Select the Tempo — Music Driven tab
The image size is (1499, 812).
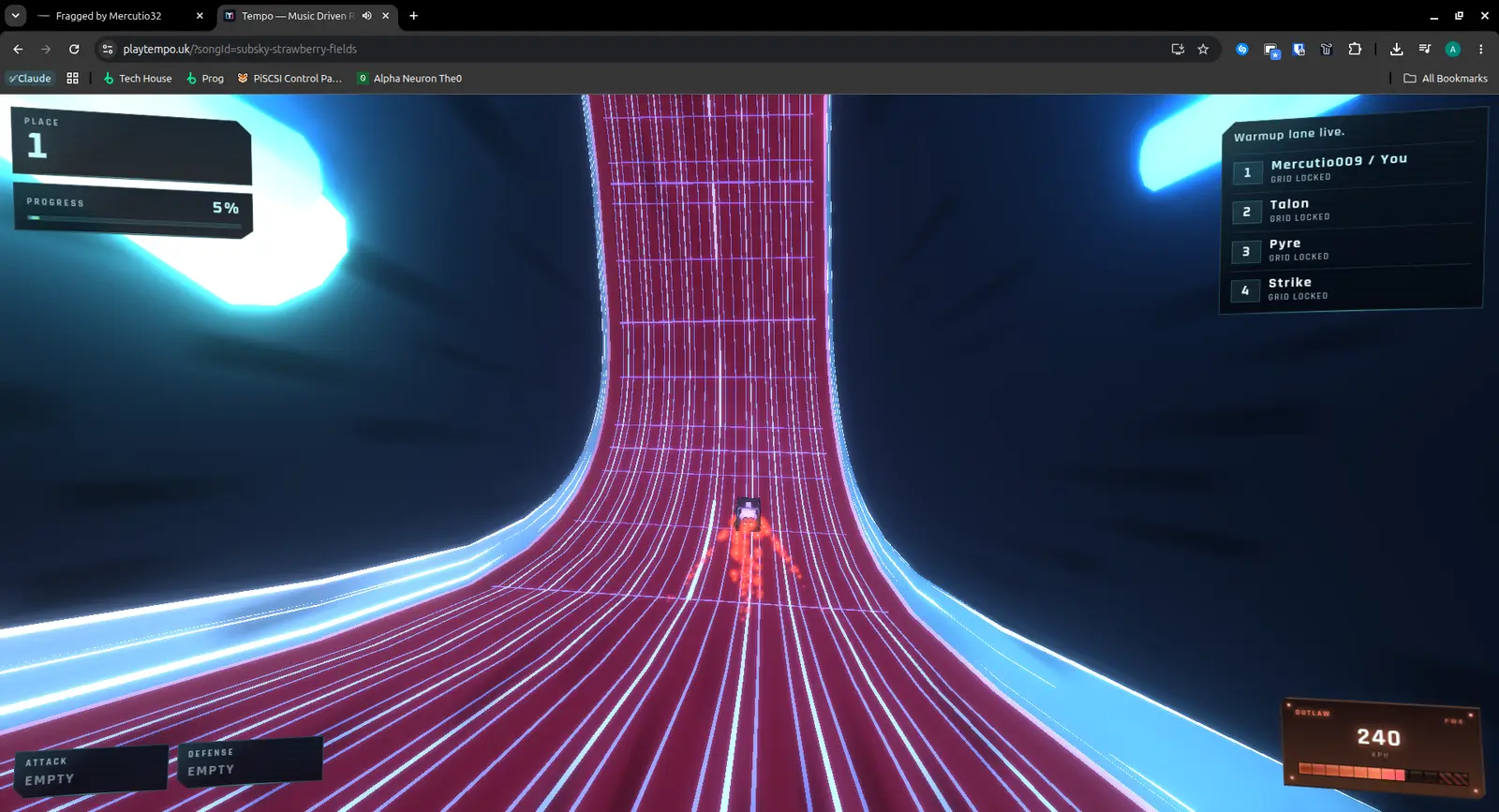(307, 16)
